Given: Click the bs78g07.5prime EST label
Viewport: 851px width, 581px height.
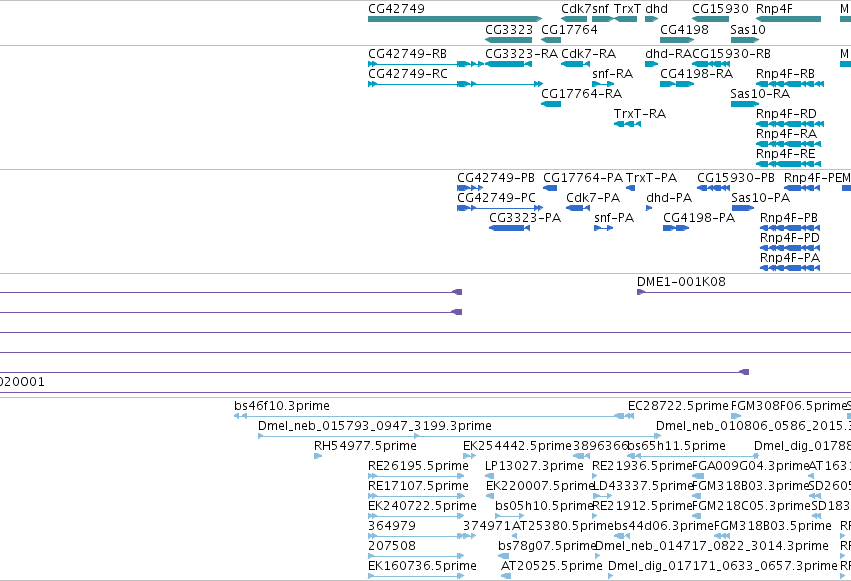Looking at the screenshot, I should point(547,547).
